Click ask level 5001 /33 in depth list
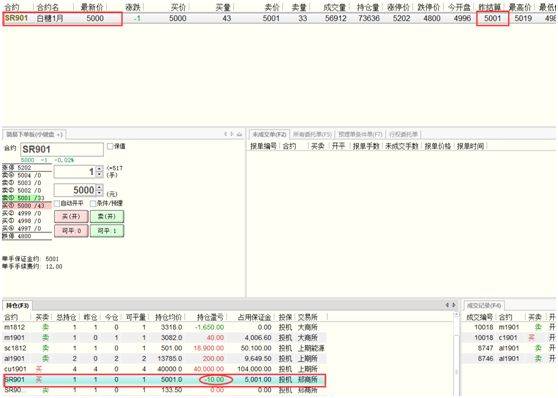Image resolution: width=558 pixels, height=398 pixels. 27,198
